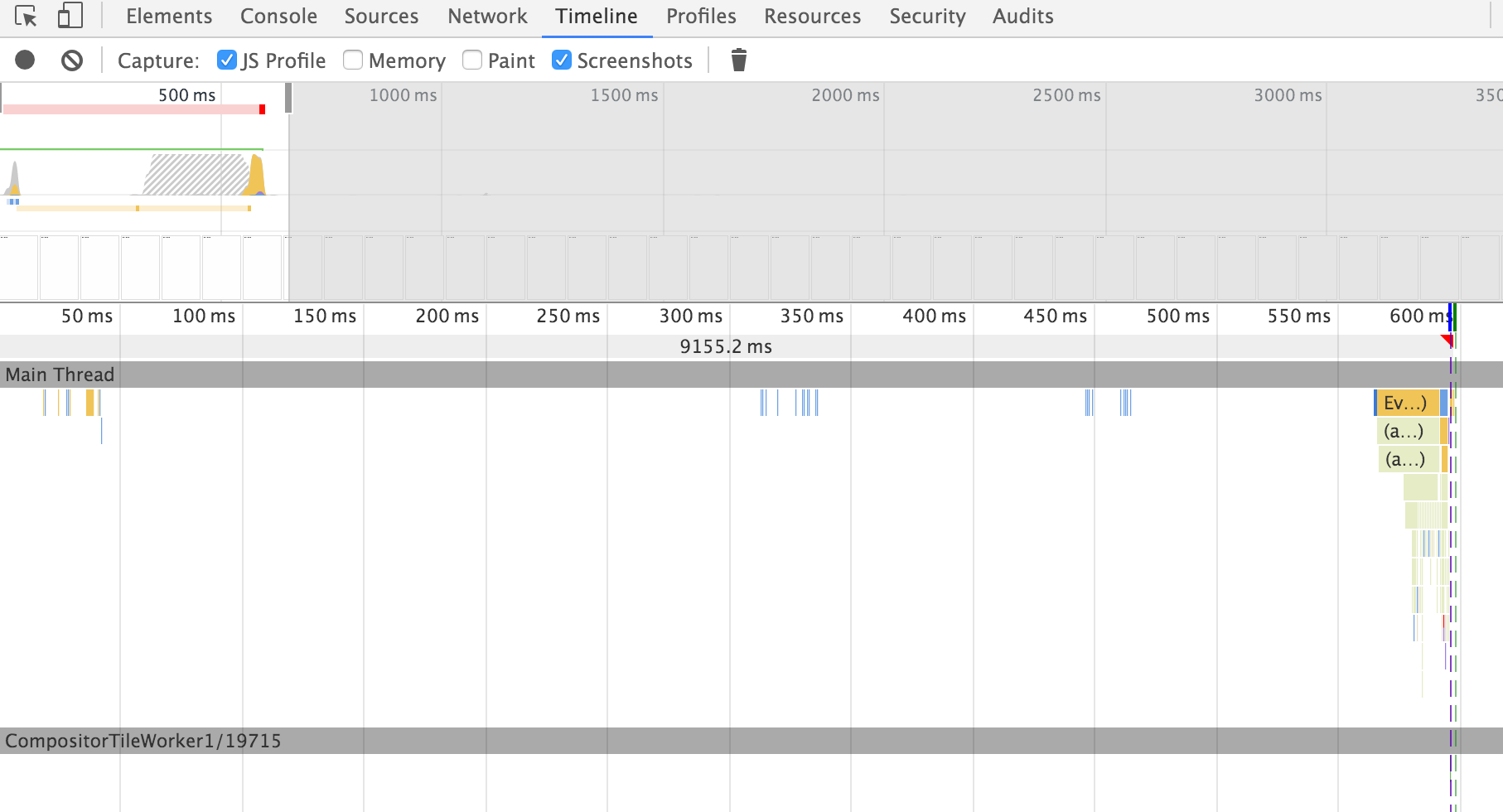Click the trash can garbage collect icon
This screenshot has width=1503, height=812.
pos(739,60)
